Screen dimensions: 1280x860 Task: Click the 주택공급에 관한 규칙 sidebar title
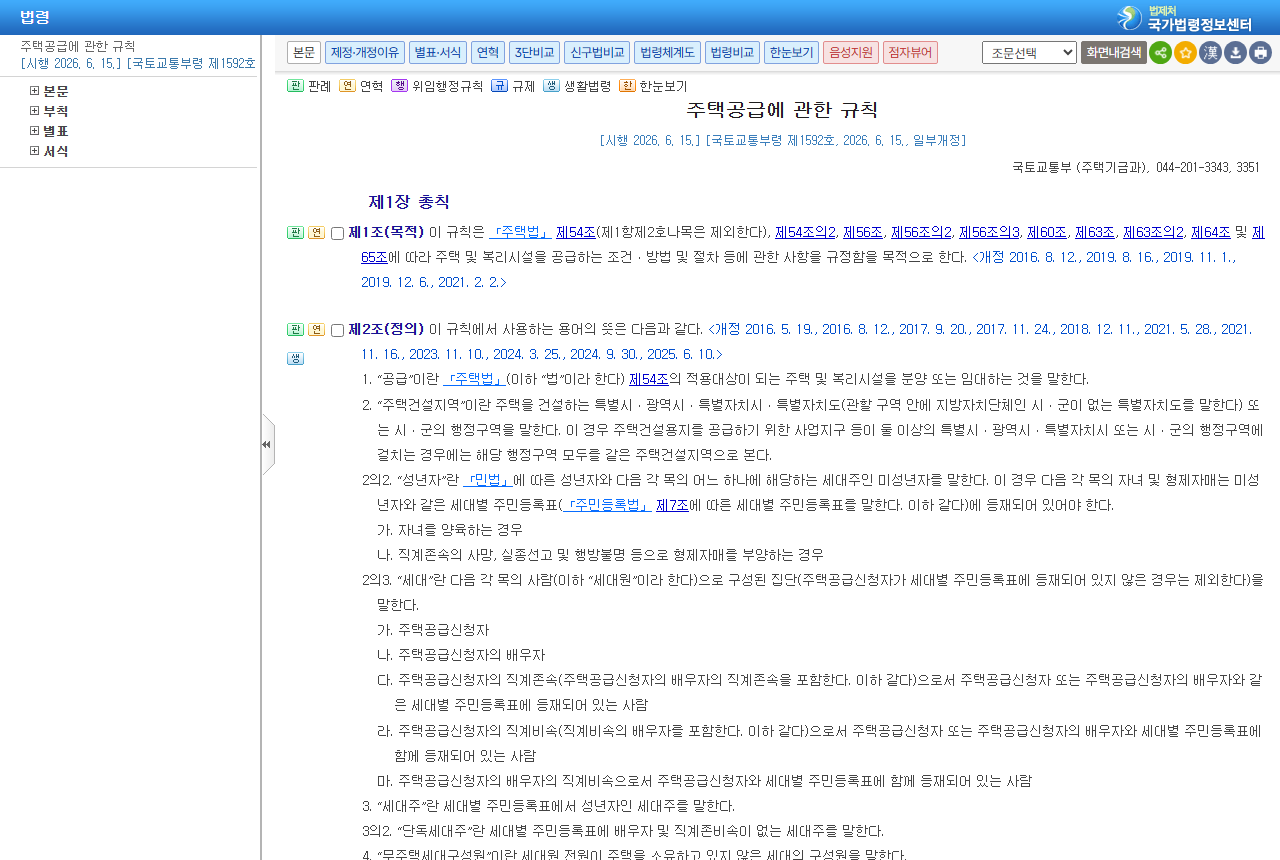(x=78, y=46)
